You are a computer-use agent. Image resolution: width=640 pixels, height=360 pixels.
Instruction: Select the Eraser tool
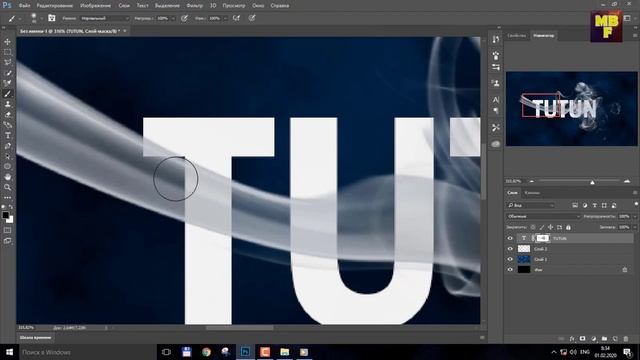pyautogui.click(x=7, y=115)
